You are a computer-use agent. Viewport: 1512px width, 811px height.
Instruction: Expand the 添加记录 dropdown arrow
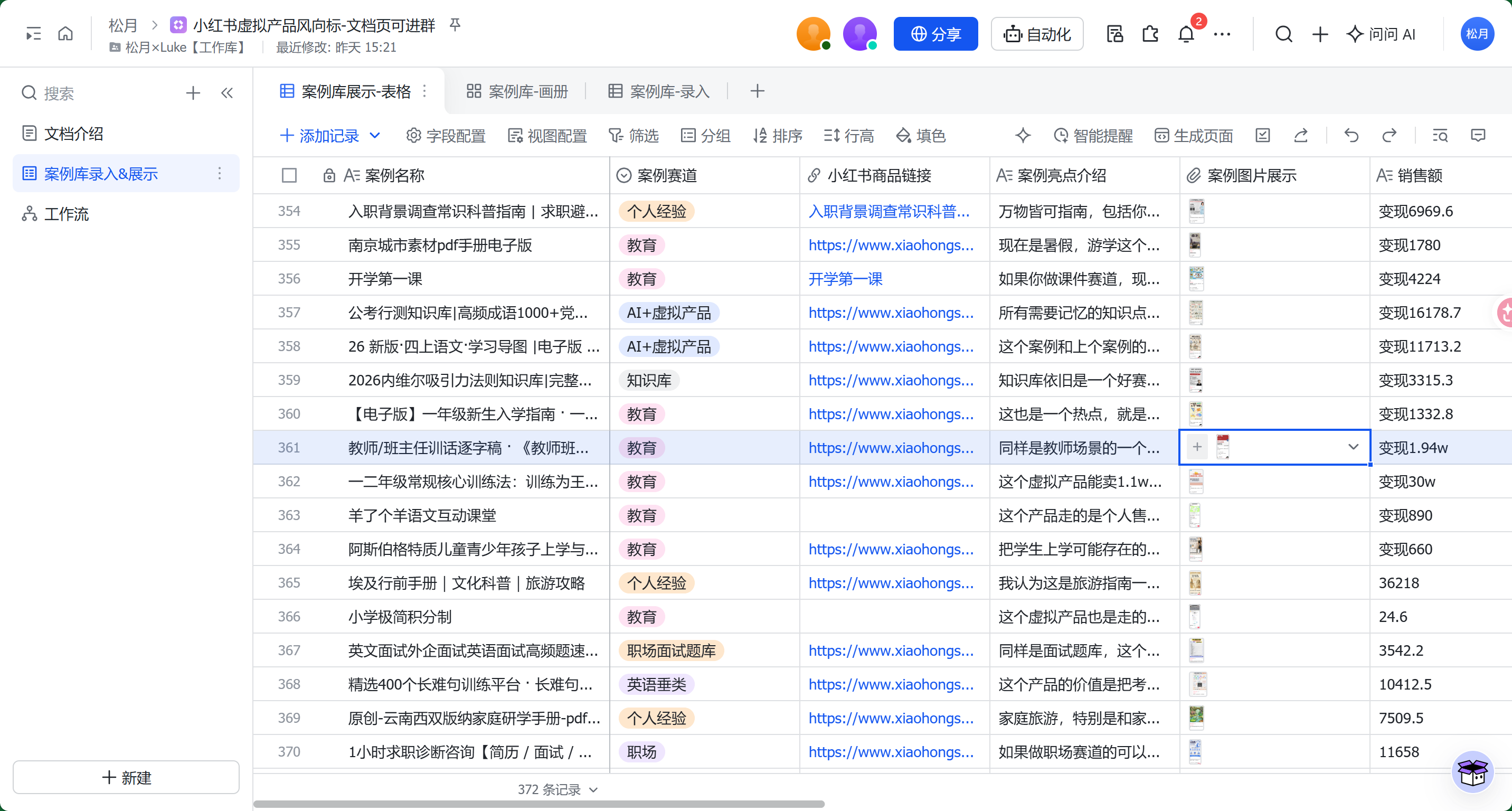pyautogui.click(x=375, y=136)
